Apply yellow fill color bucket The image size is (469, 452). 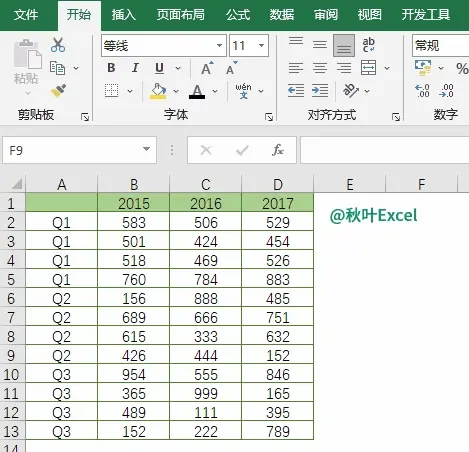tap(158, 91)
